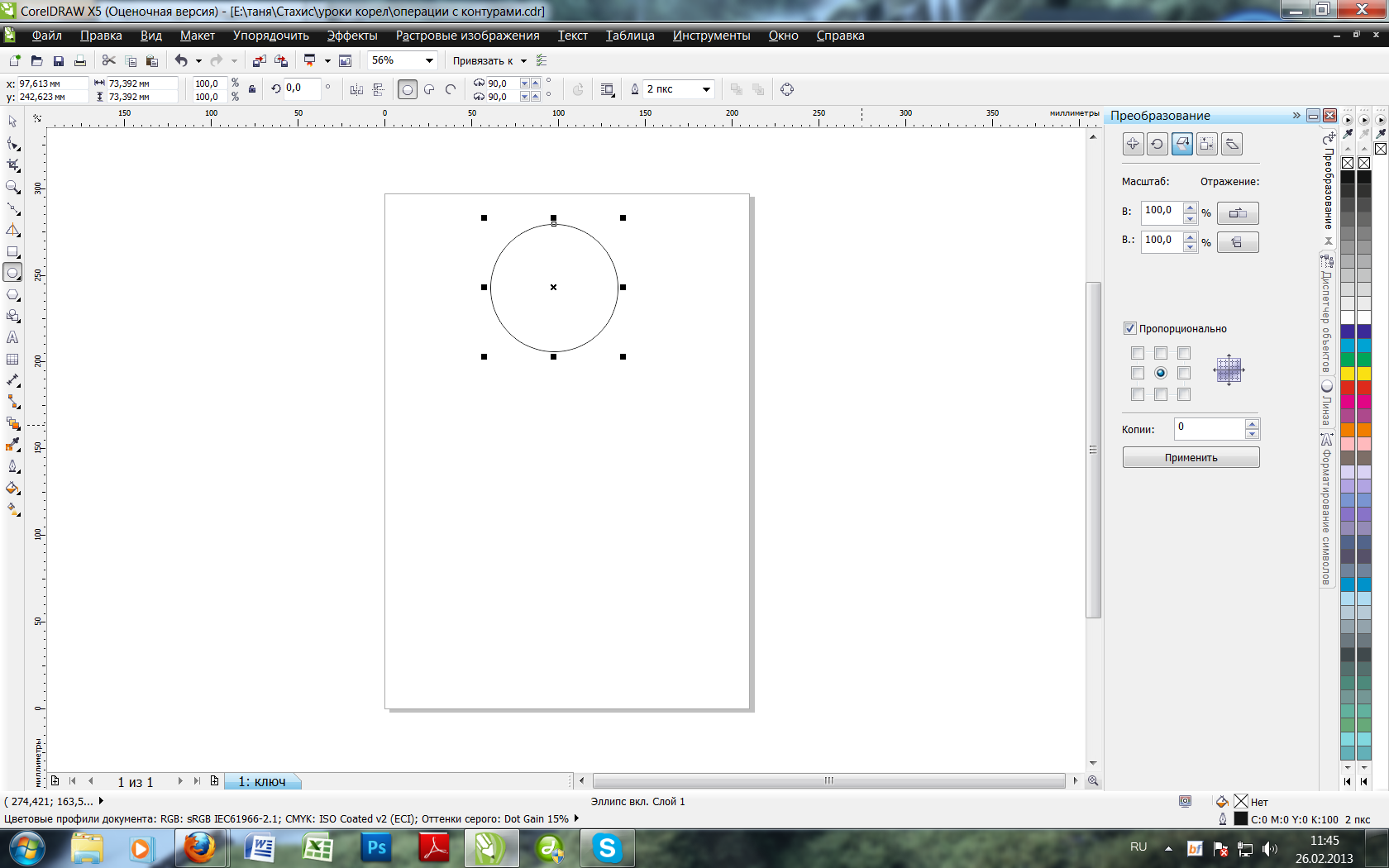This screenshot has width=1389, height=868.
Task: Select the Ellipse tool in the toolbox
Action: point(12,273)
